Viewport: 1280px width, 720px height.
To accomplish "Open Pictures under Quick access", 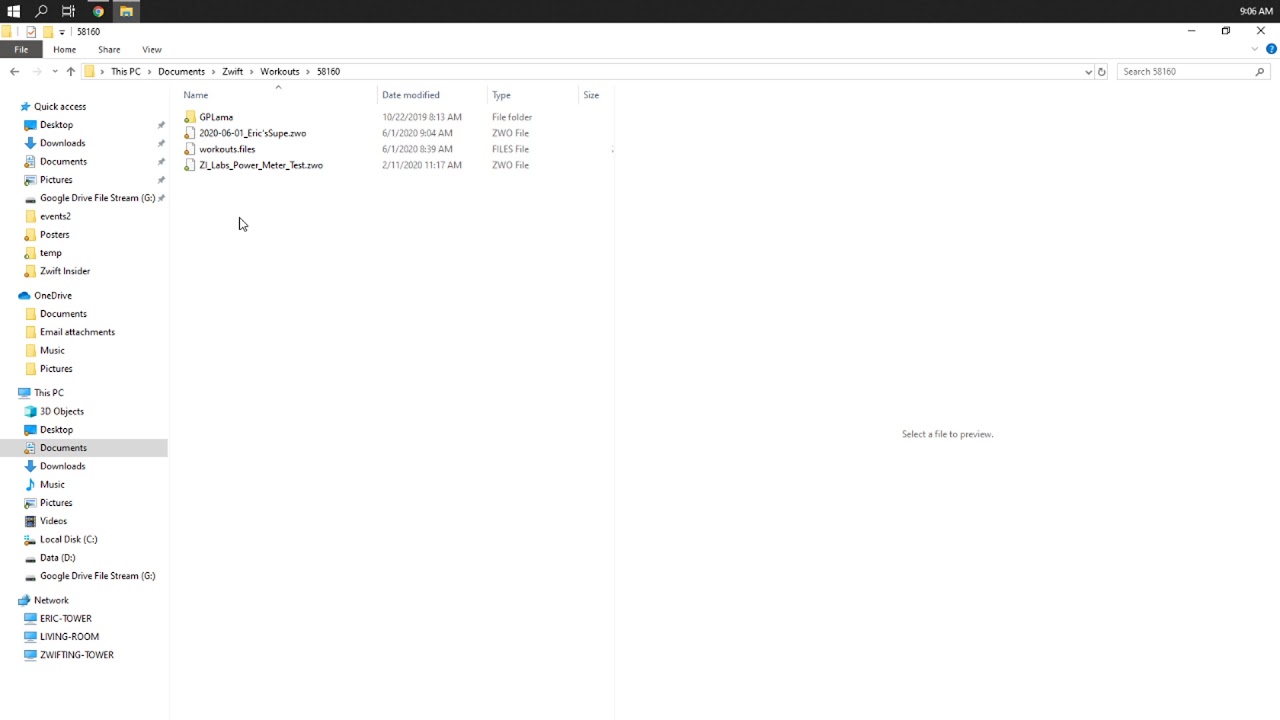I will (x=56, y=180).
